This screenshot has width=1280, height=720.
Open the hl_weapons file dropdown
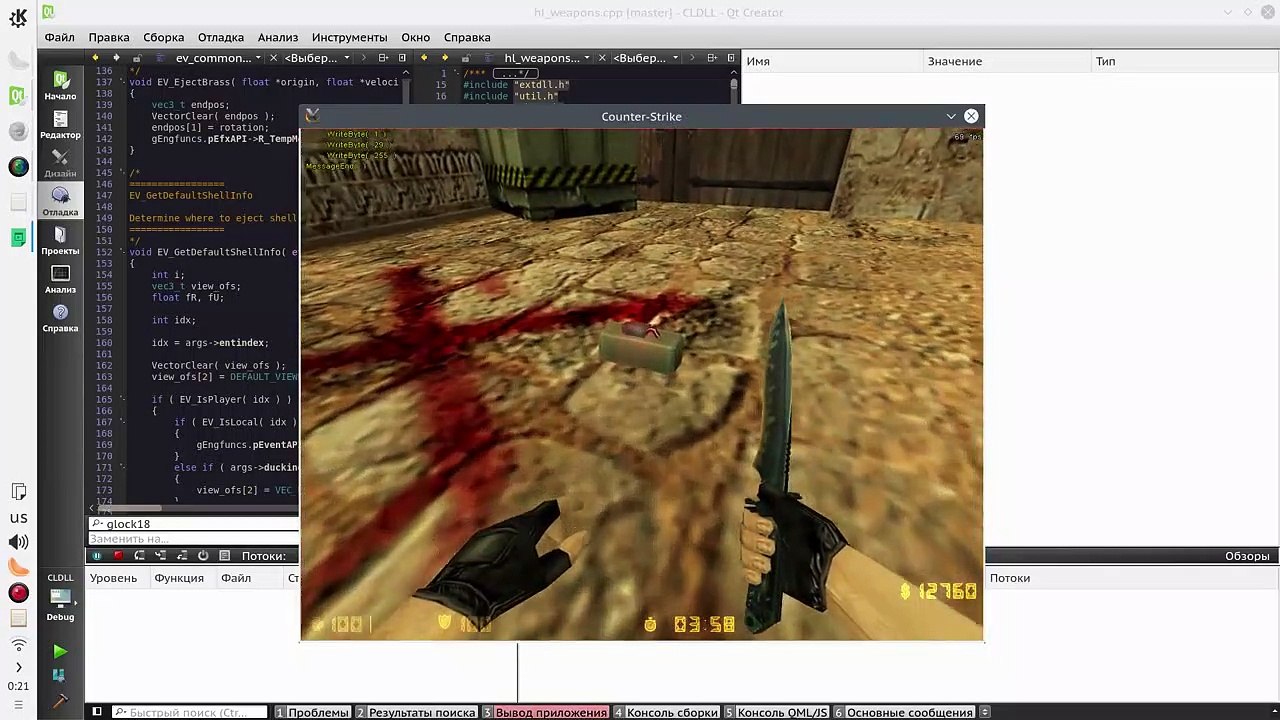click(x=547, y=58)
